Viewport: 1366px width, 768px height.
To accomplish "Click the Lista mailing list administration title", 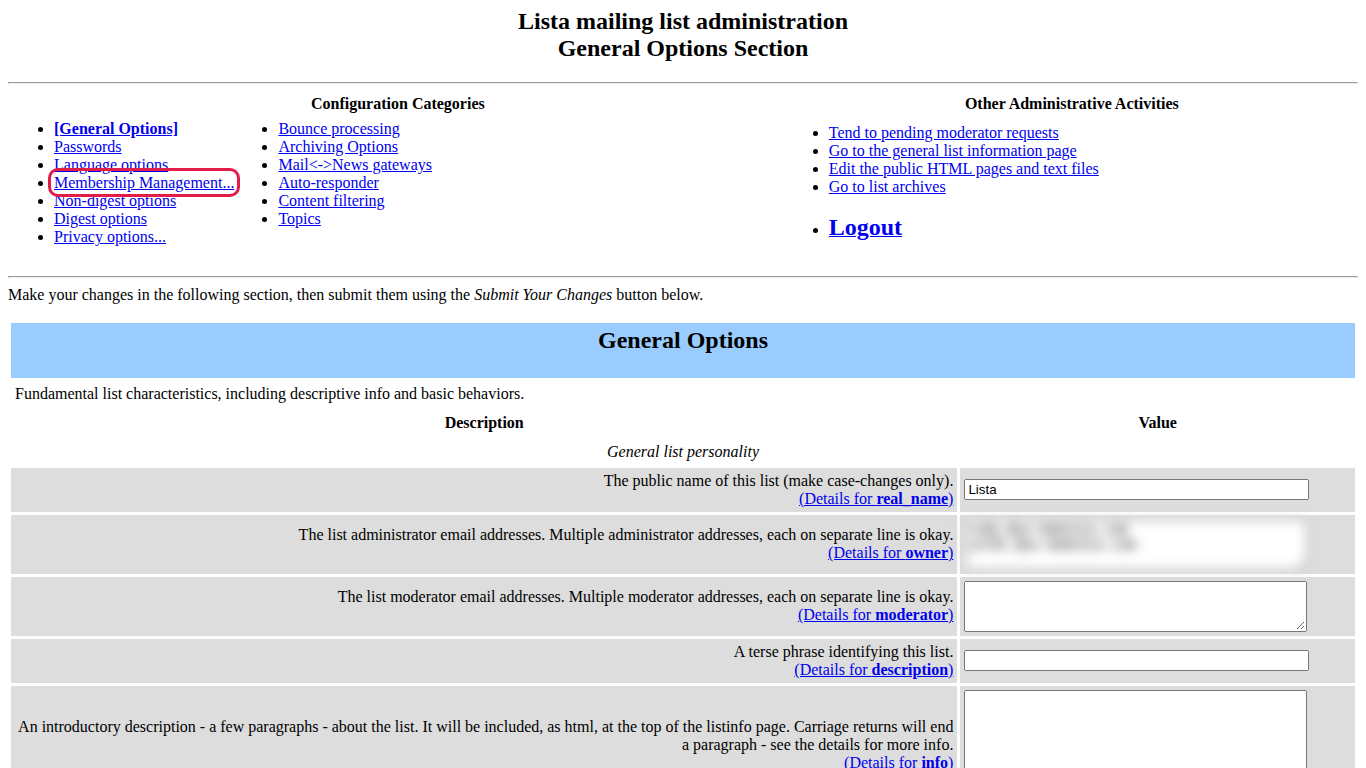I will pos(683,21).
